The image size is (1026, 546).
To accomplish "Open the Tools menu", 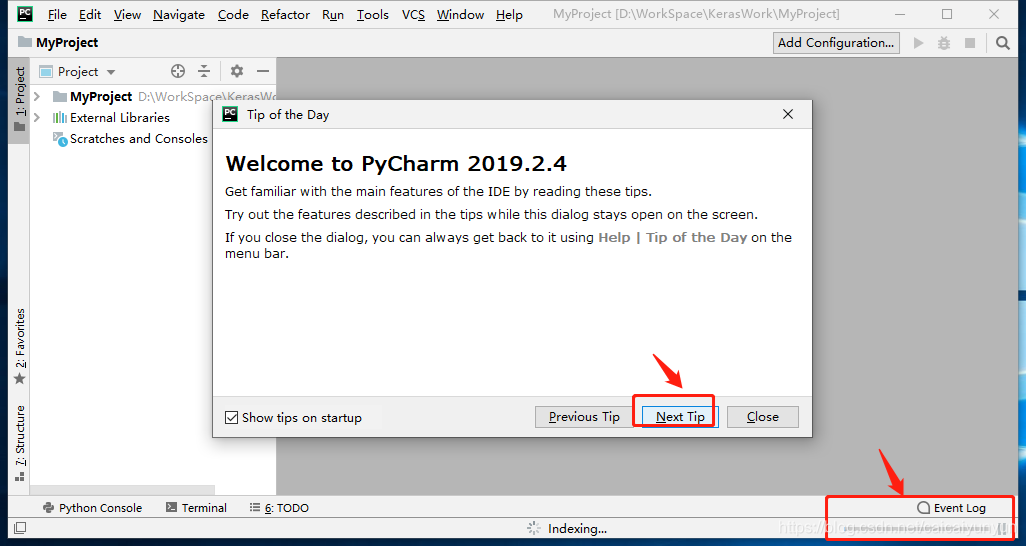I will [x=373, y=14].
